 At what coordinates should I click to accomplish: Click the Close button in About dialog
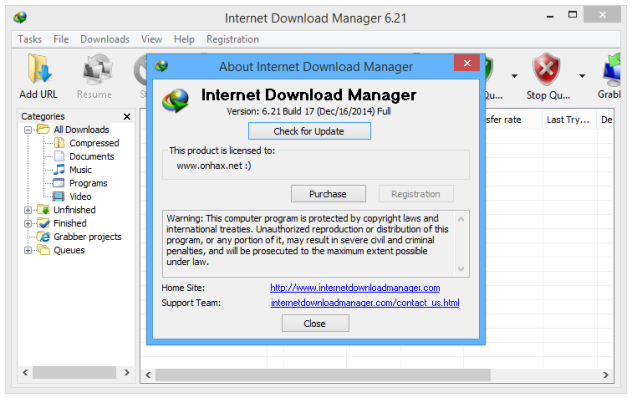[x=315, y=323]
